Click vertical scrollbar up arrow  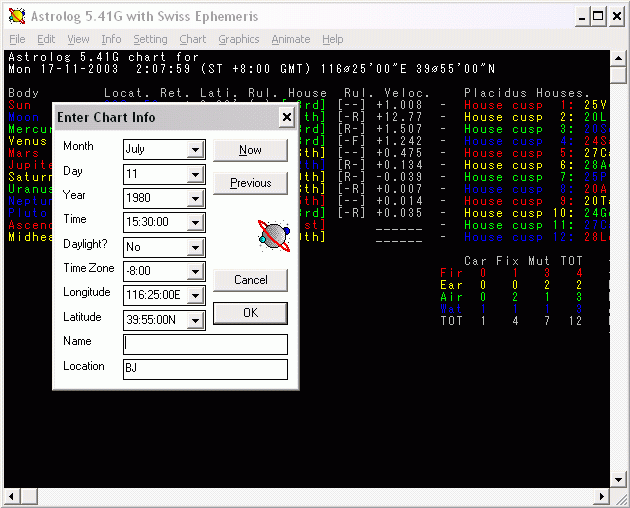pos(618,59)
